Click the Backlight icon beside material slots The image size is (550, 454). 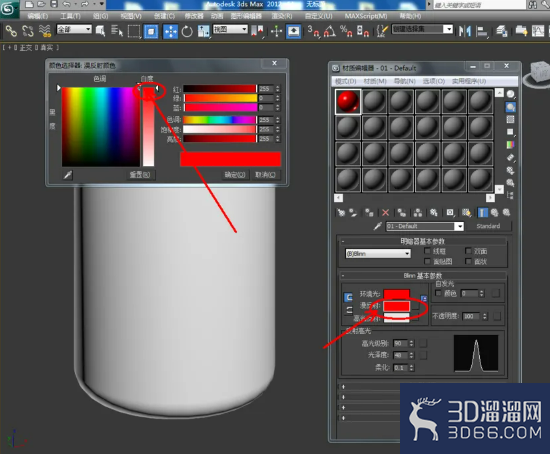tap(511, 107)
